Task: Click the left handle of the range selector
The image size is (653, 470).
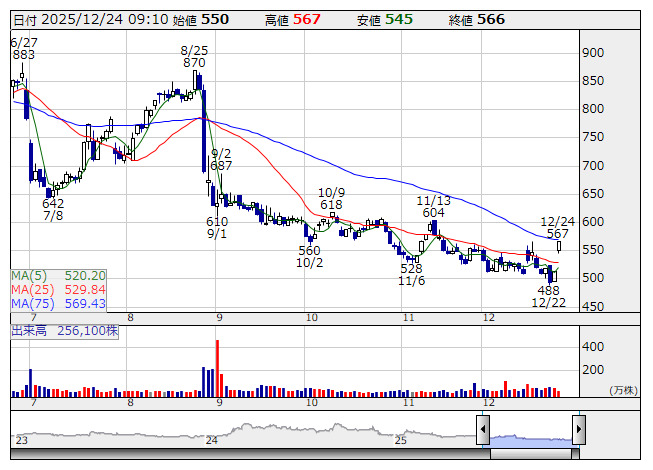Action: 482,431
